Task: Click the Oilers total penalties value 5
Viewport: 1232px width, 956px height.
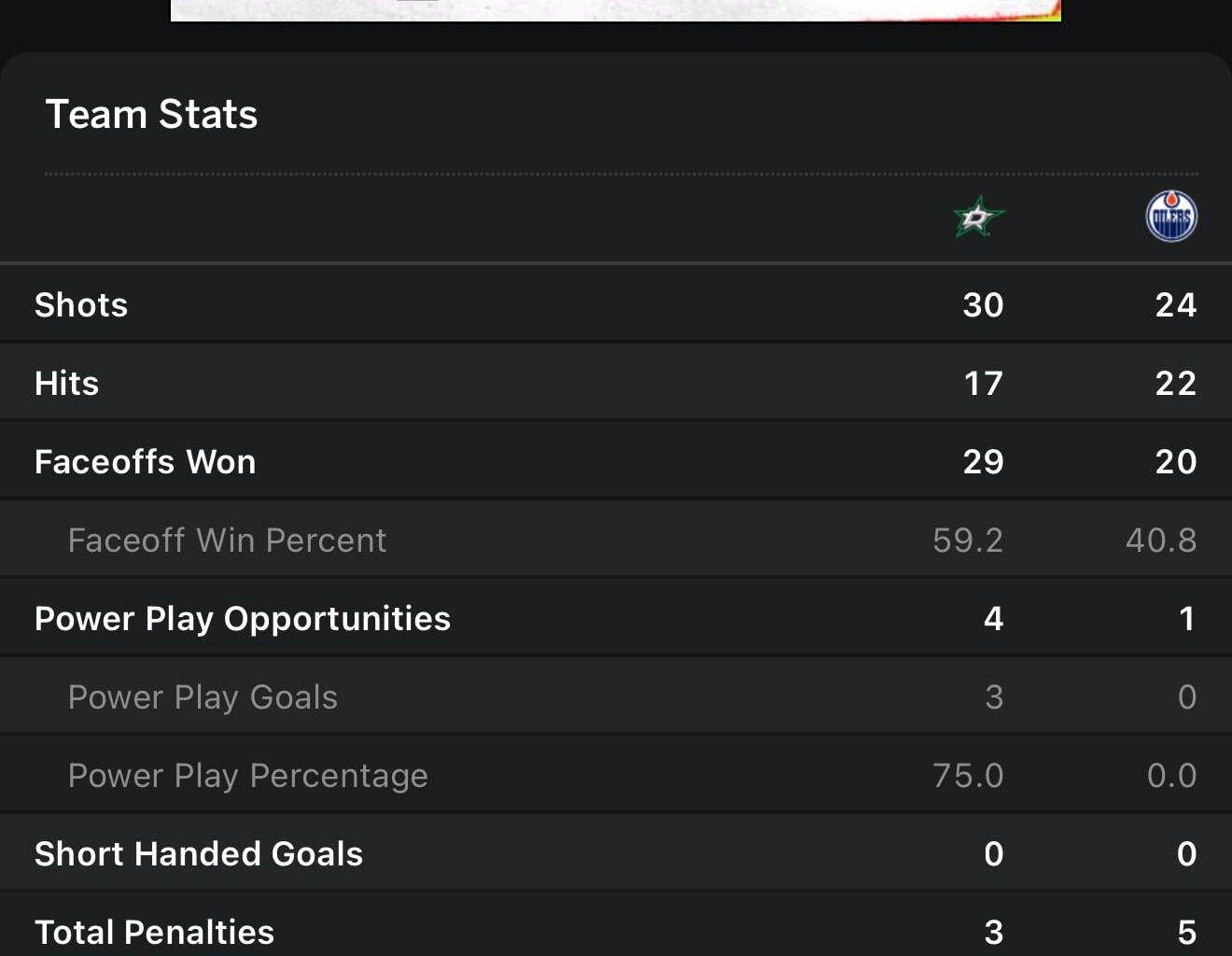Action: [x=1186, y=932]
